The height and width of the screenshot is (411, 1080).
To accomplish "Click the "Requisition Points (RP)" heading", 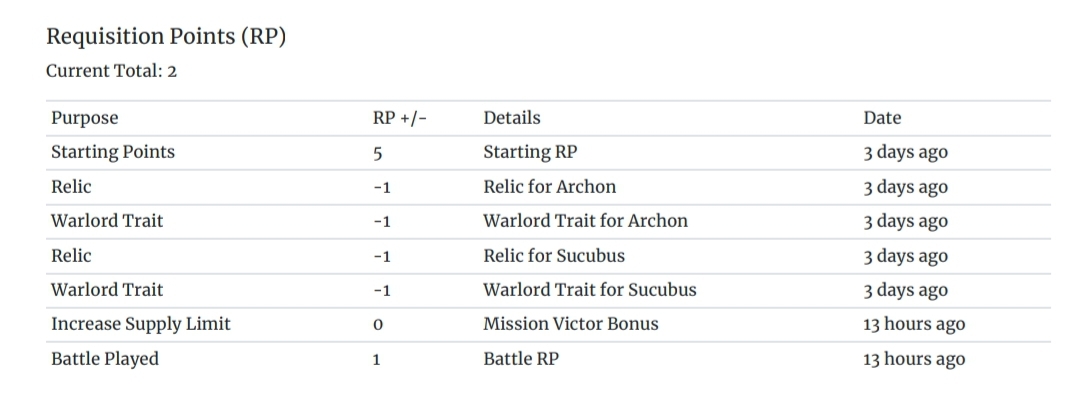I will (x=167, y=37).
